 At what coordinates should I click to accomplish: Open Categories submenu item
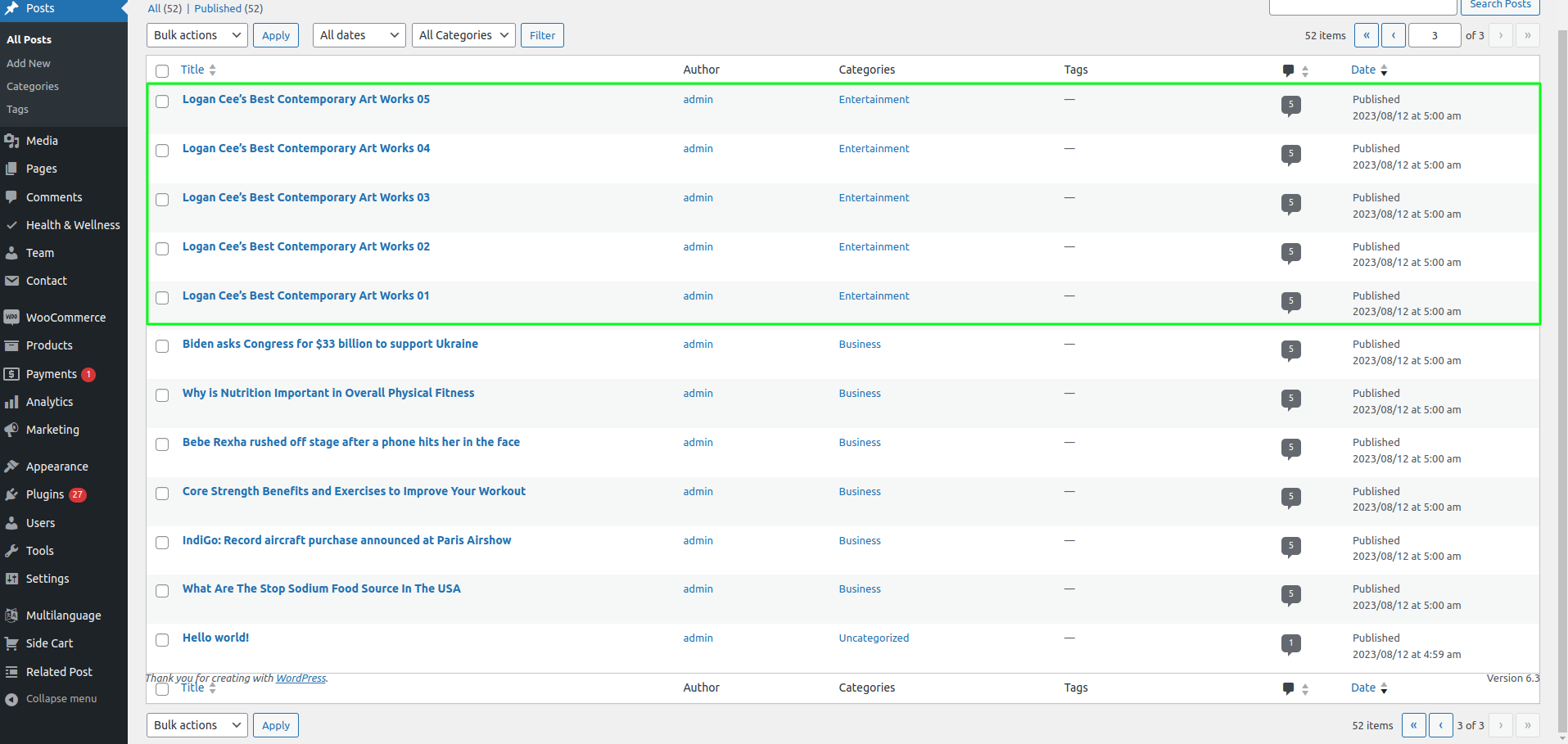[x=33, y=86]
